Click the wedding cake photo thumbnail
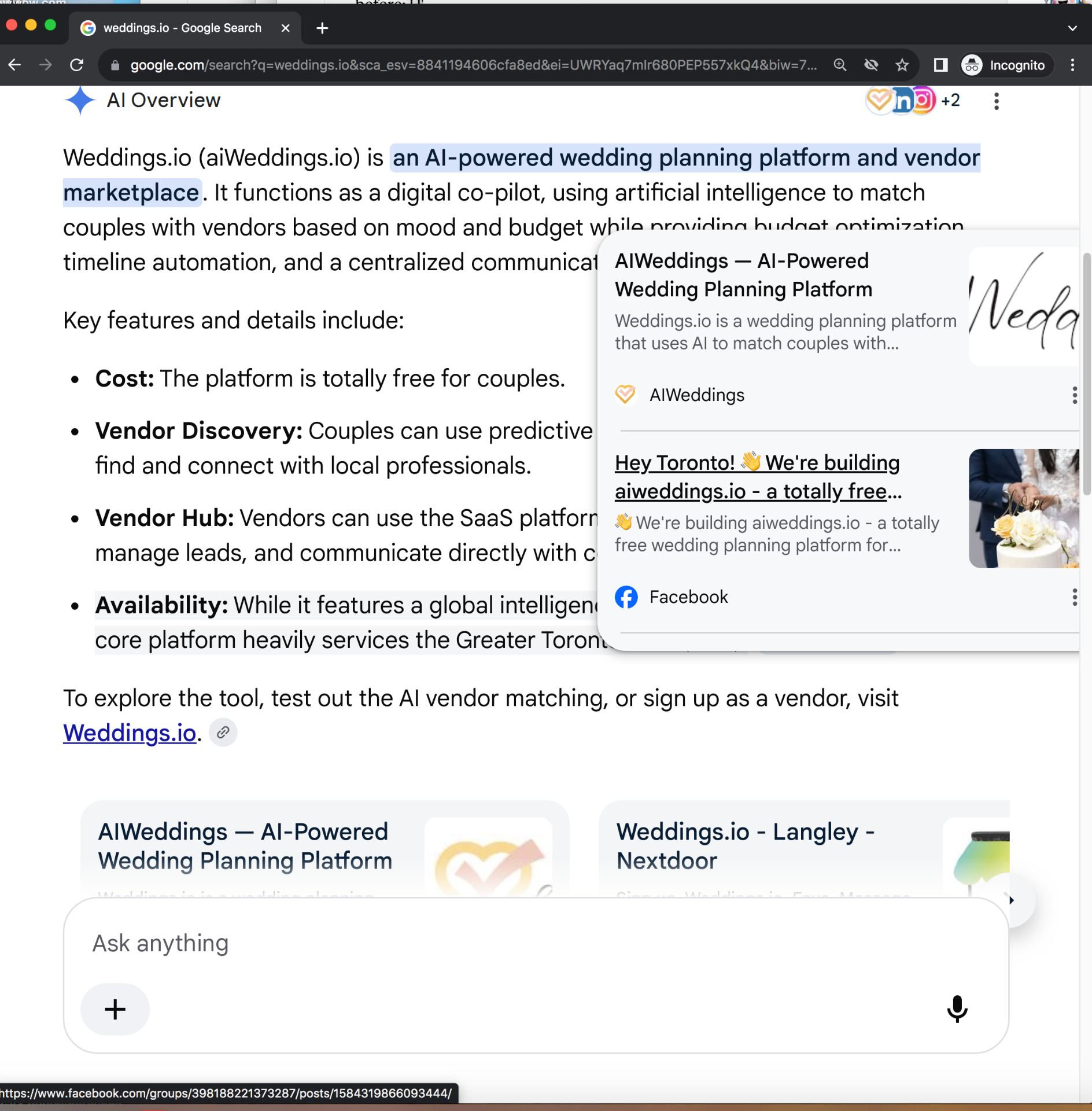Screen dimensions: 1092x1111 (x=1024, y=509)
